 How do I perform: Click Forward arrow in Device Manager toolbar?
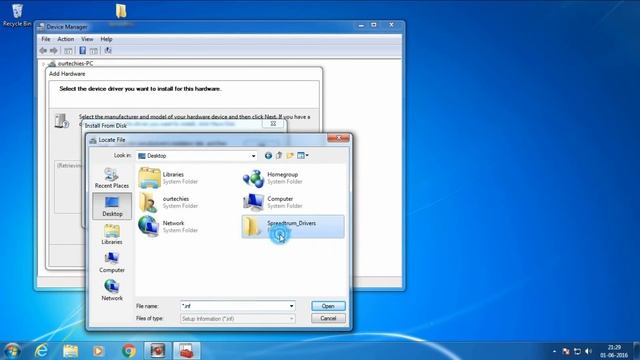click(x=53, y=51)
